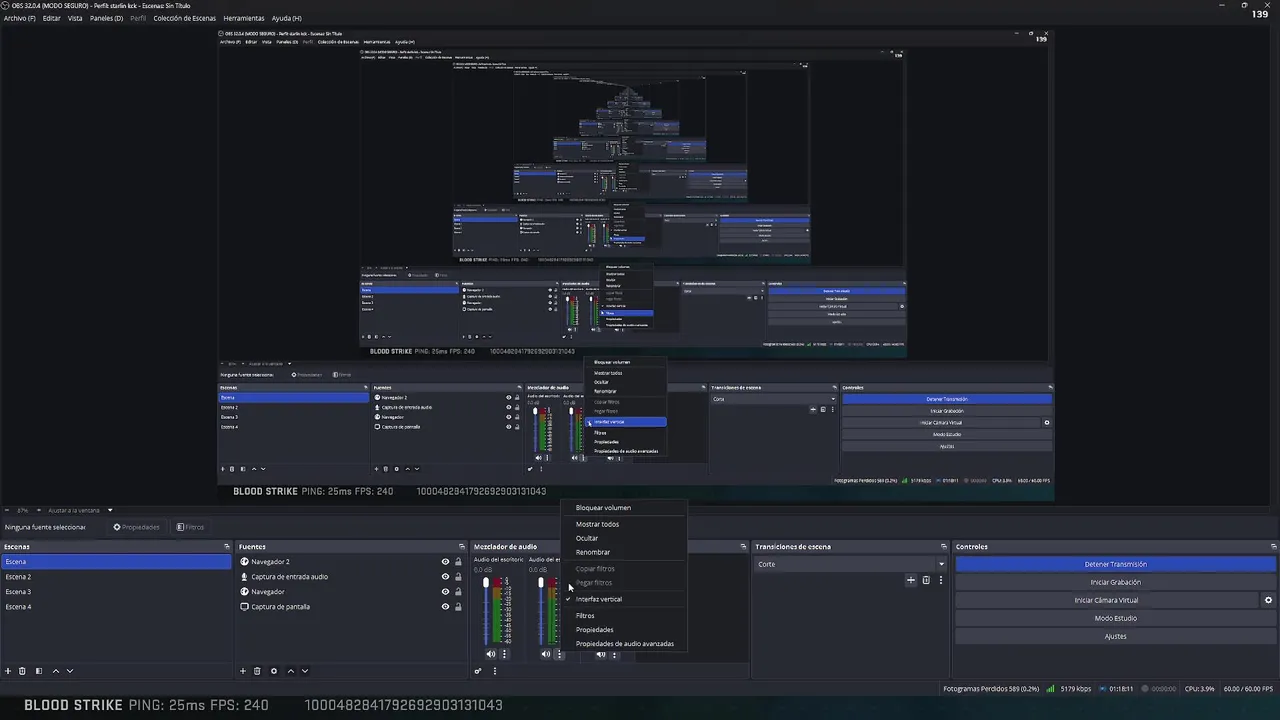Viewport: 1280px width, 720px height.
Task: Choose Mostrar todos from the context menu
Action: pos(625,524)
